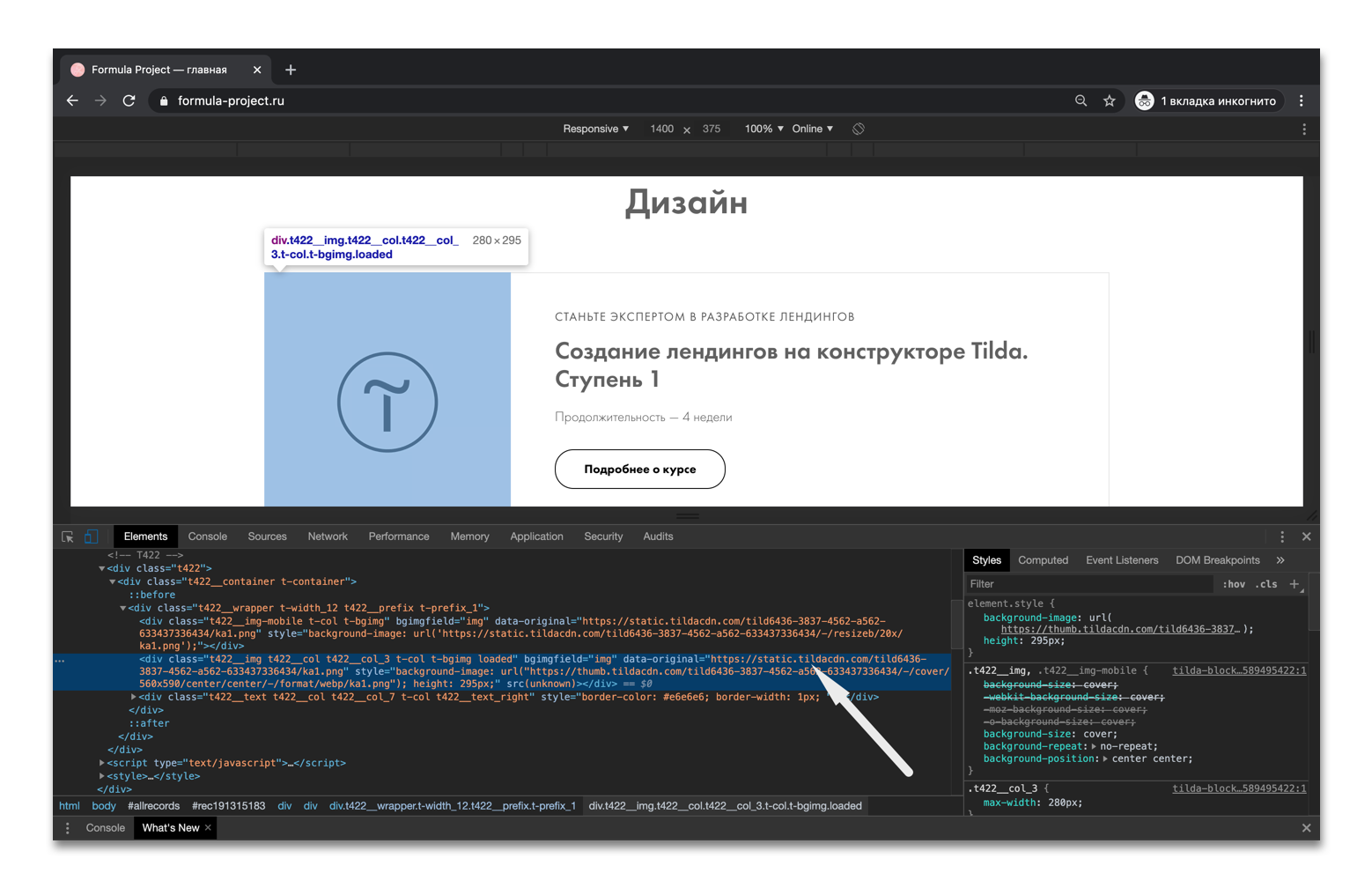The width and height of the screenshot is (1372, 888).
Task: Expand the style element node
Action: tap(101, 776)
